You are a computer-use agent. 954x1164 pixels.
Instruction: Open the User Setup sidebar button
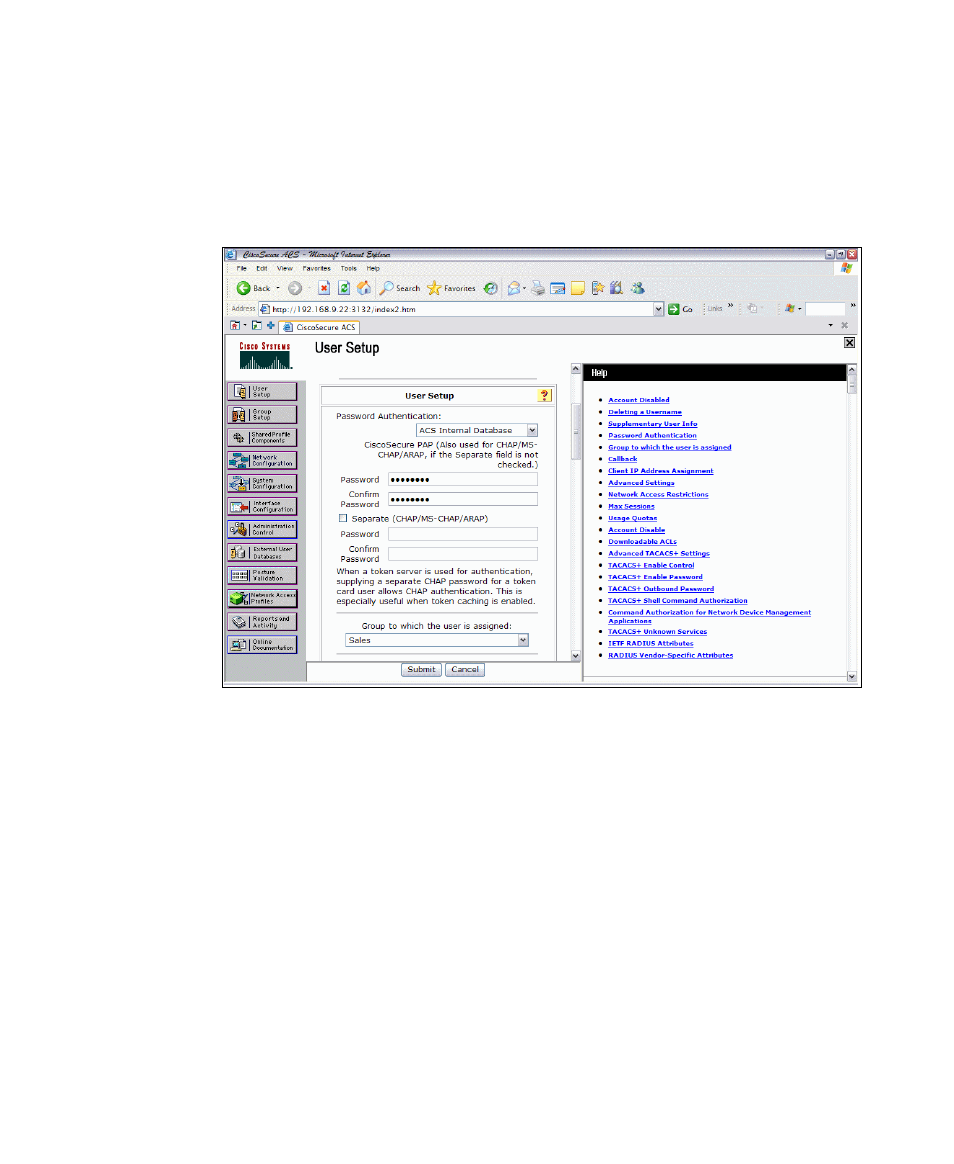(x=262, y=391)
